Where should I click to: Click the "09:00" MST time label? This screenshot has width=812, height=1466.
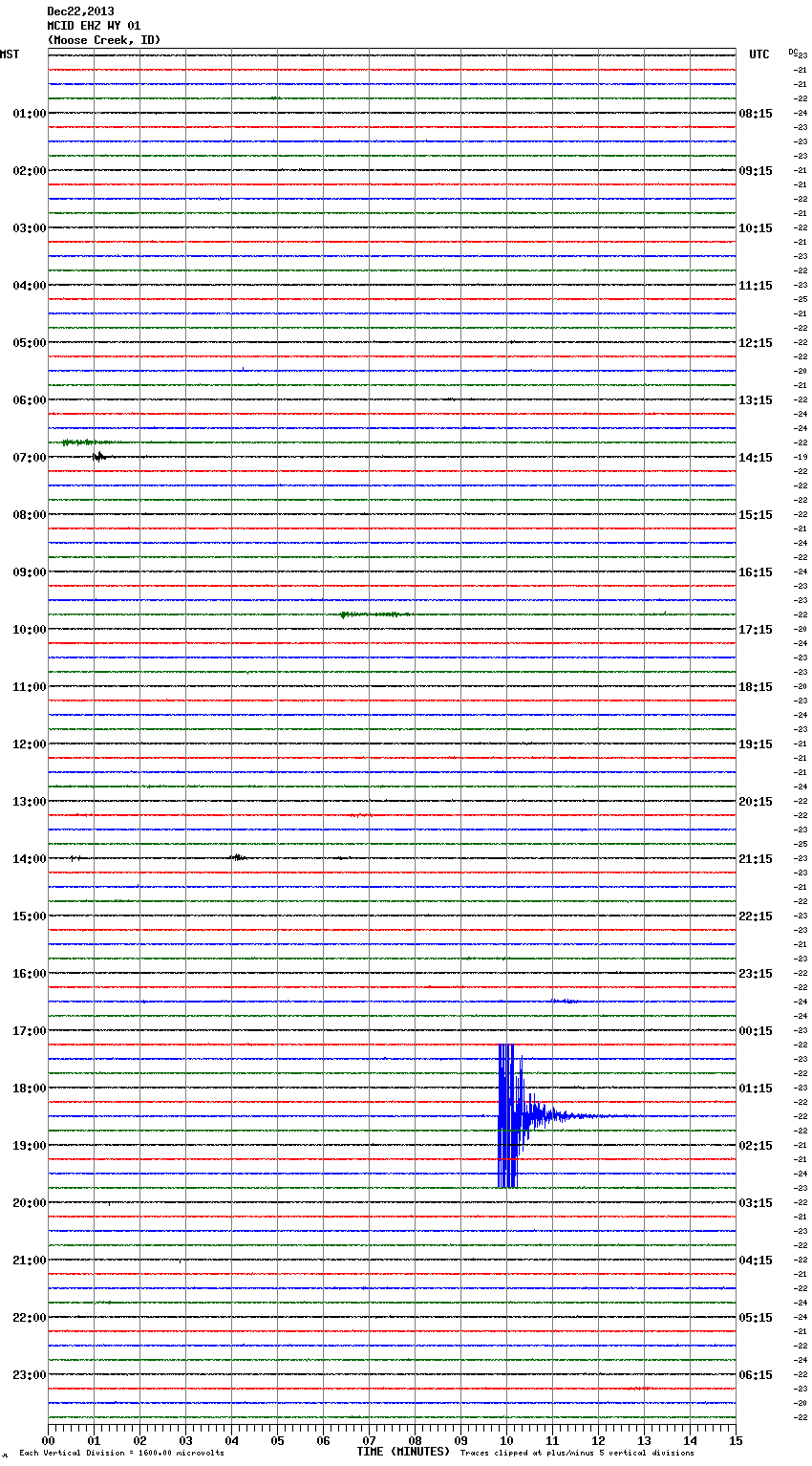29,572
